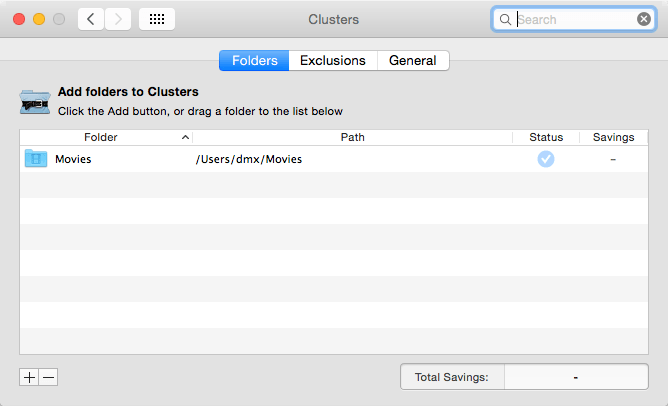Show all preferences grid icon

click(x=157, y=19)
